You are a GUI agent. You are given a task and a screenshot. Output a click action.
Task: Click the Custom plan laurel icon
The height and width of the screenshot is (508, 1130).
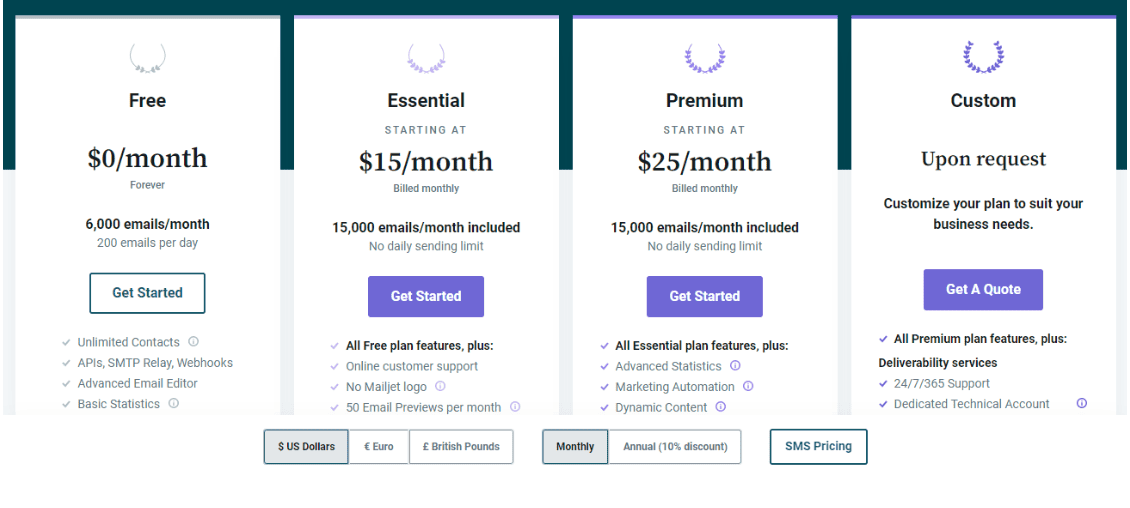pyautogui.click(x=983, y=58)
